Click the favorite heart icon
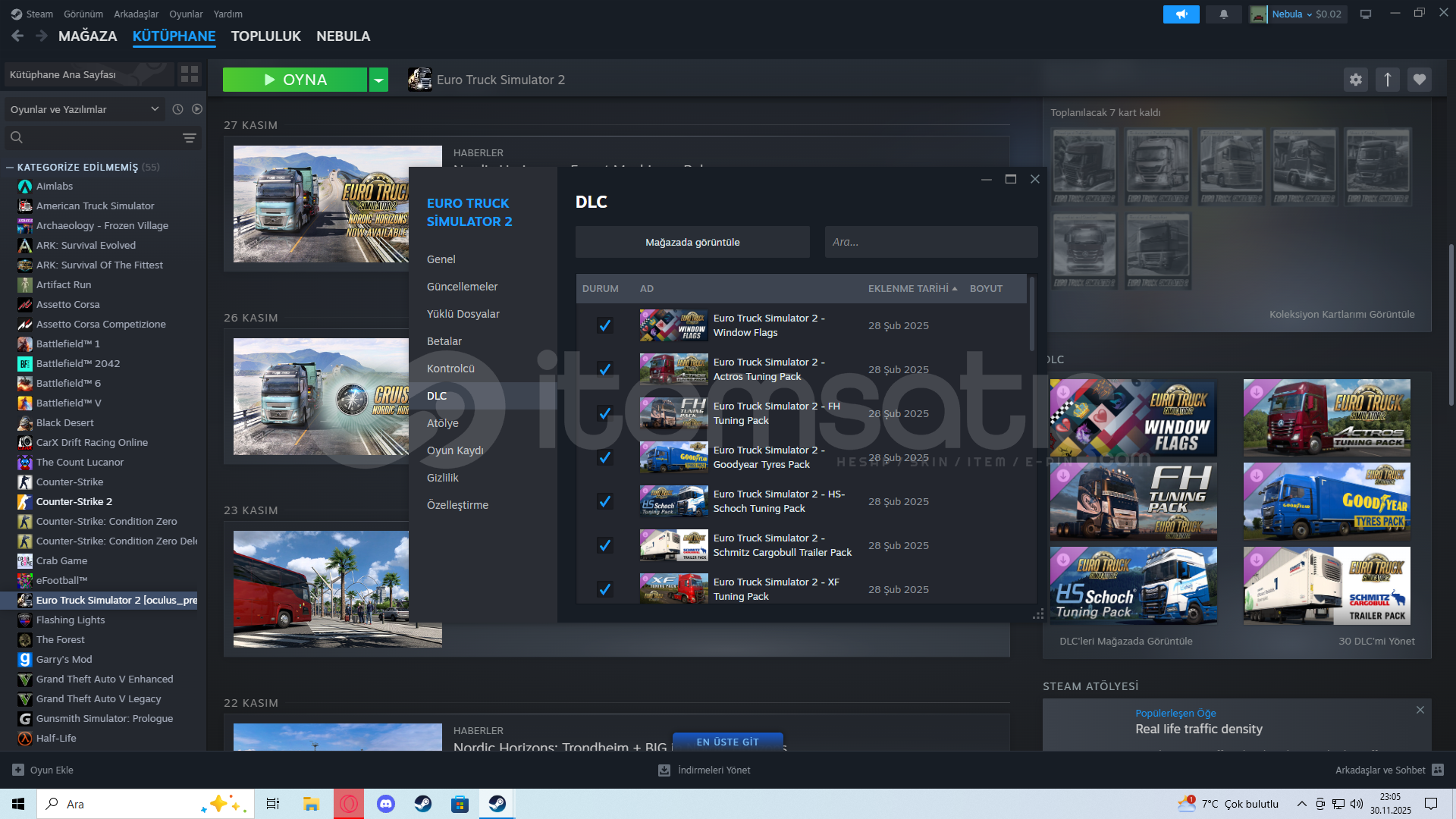 (1420, 80)
